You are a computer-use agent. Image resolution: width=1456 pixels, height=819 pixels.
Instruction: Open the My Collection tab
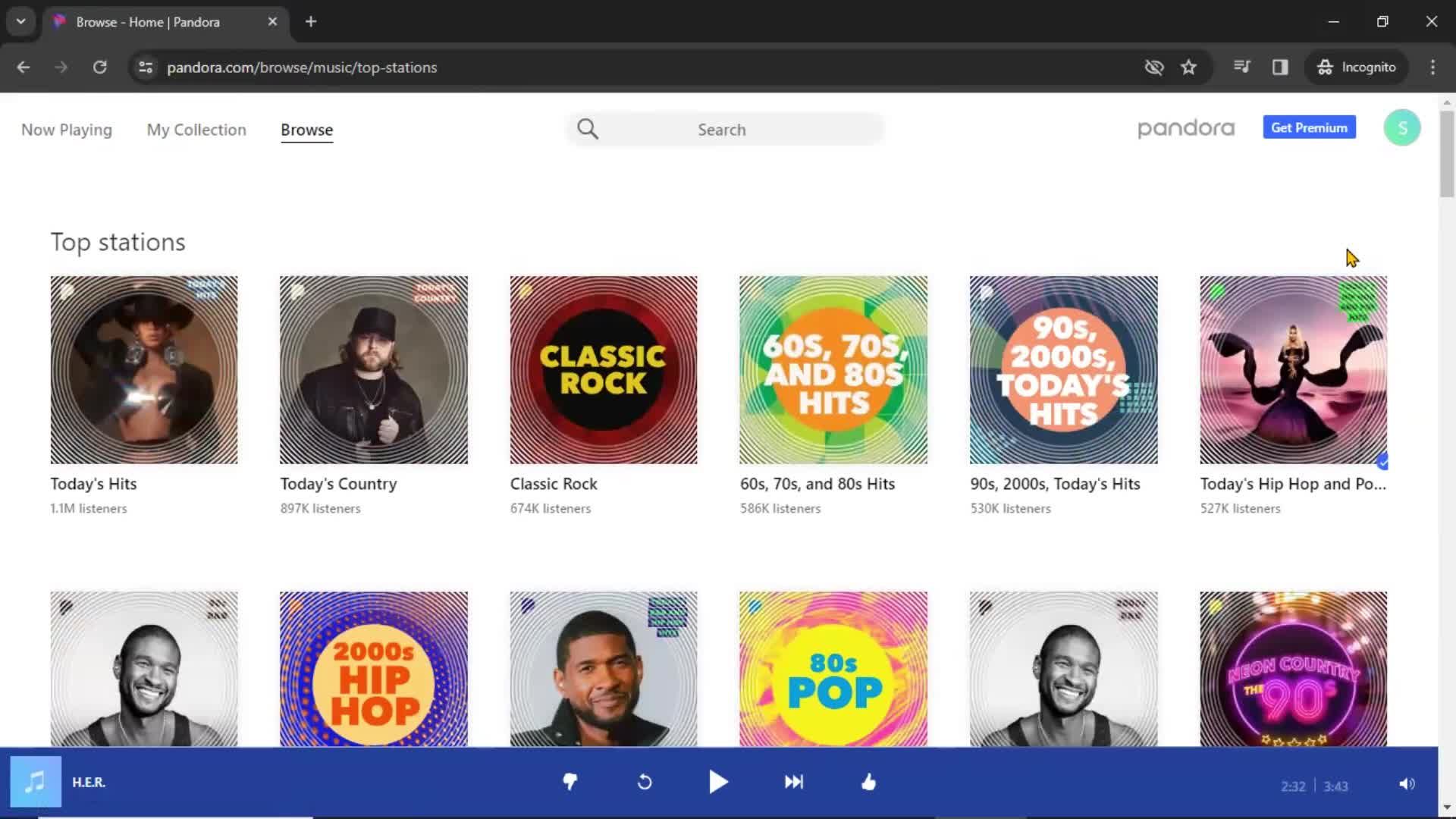click(x=196, y=130)
